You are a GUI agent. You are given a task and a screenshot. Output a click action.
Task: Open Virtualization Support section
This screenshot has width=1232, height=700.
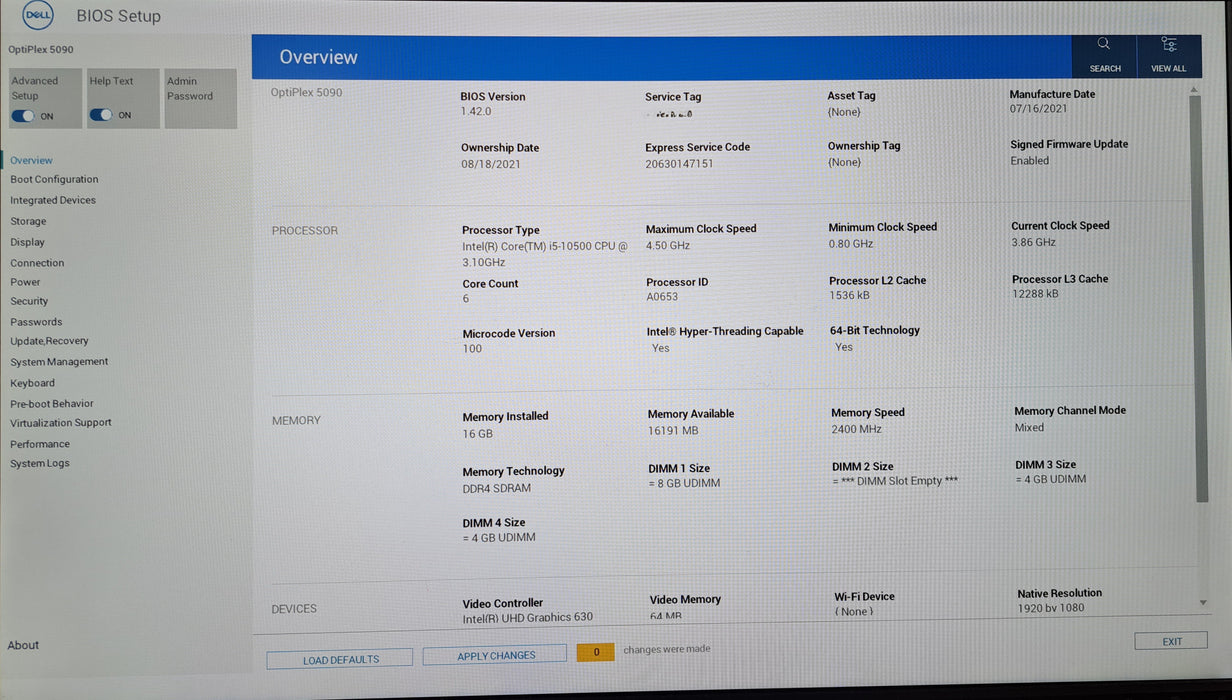click(x=61, y=423)
